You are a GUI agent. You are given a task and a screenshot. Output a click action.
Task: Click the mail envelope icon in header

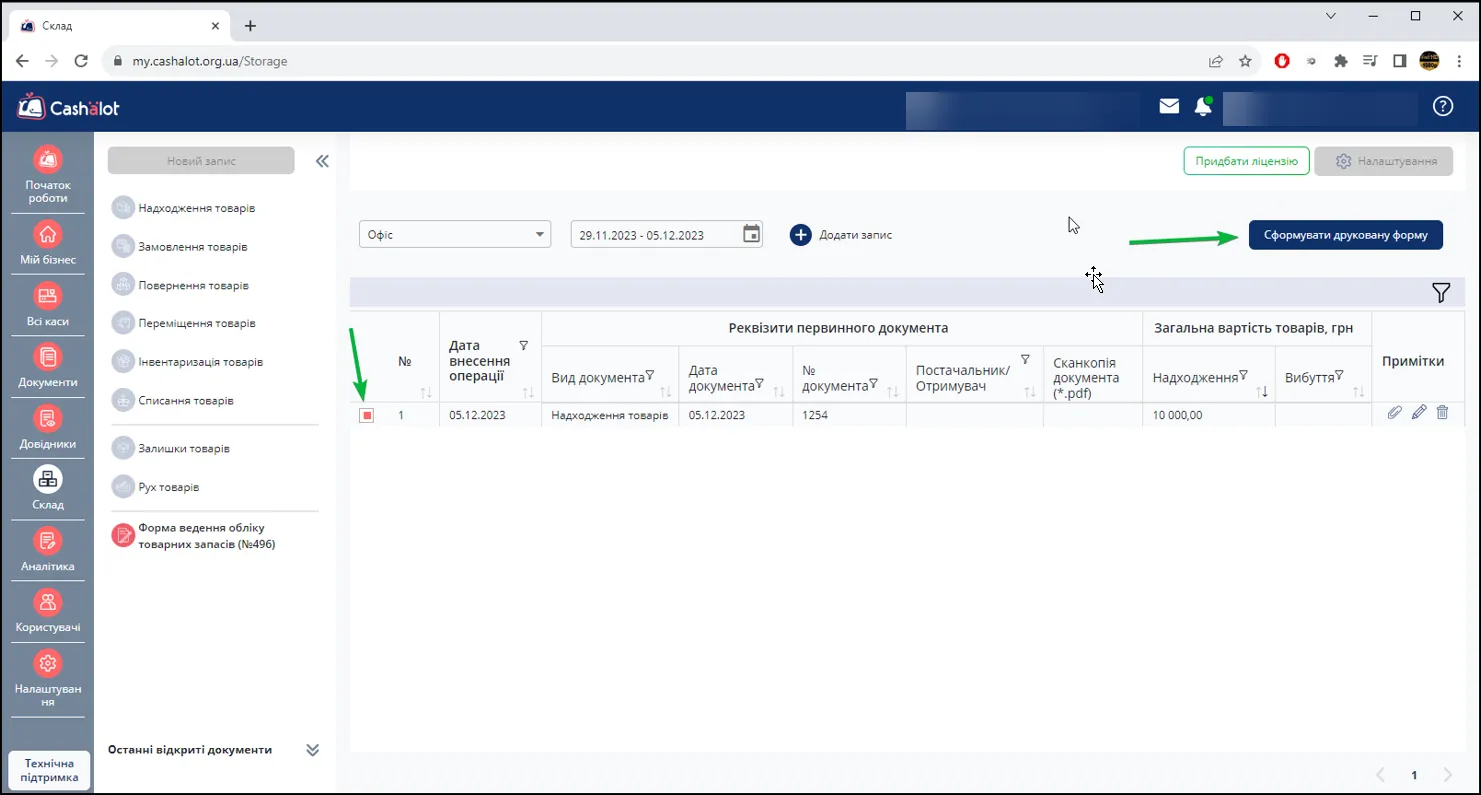(x=1169, y=106)
